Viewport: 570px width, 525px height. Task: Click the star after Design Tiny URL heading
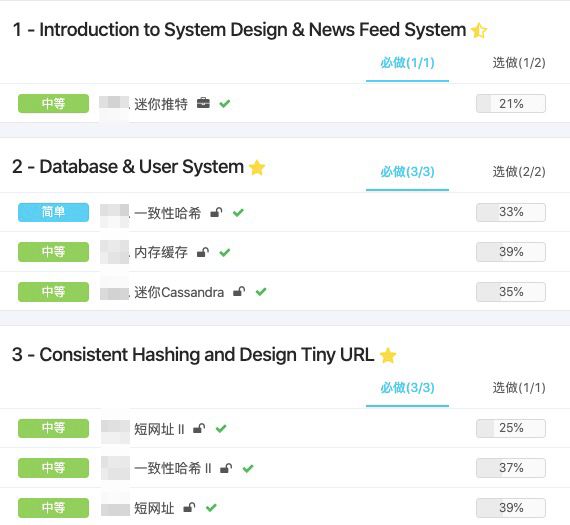(388, 355)
